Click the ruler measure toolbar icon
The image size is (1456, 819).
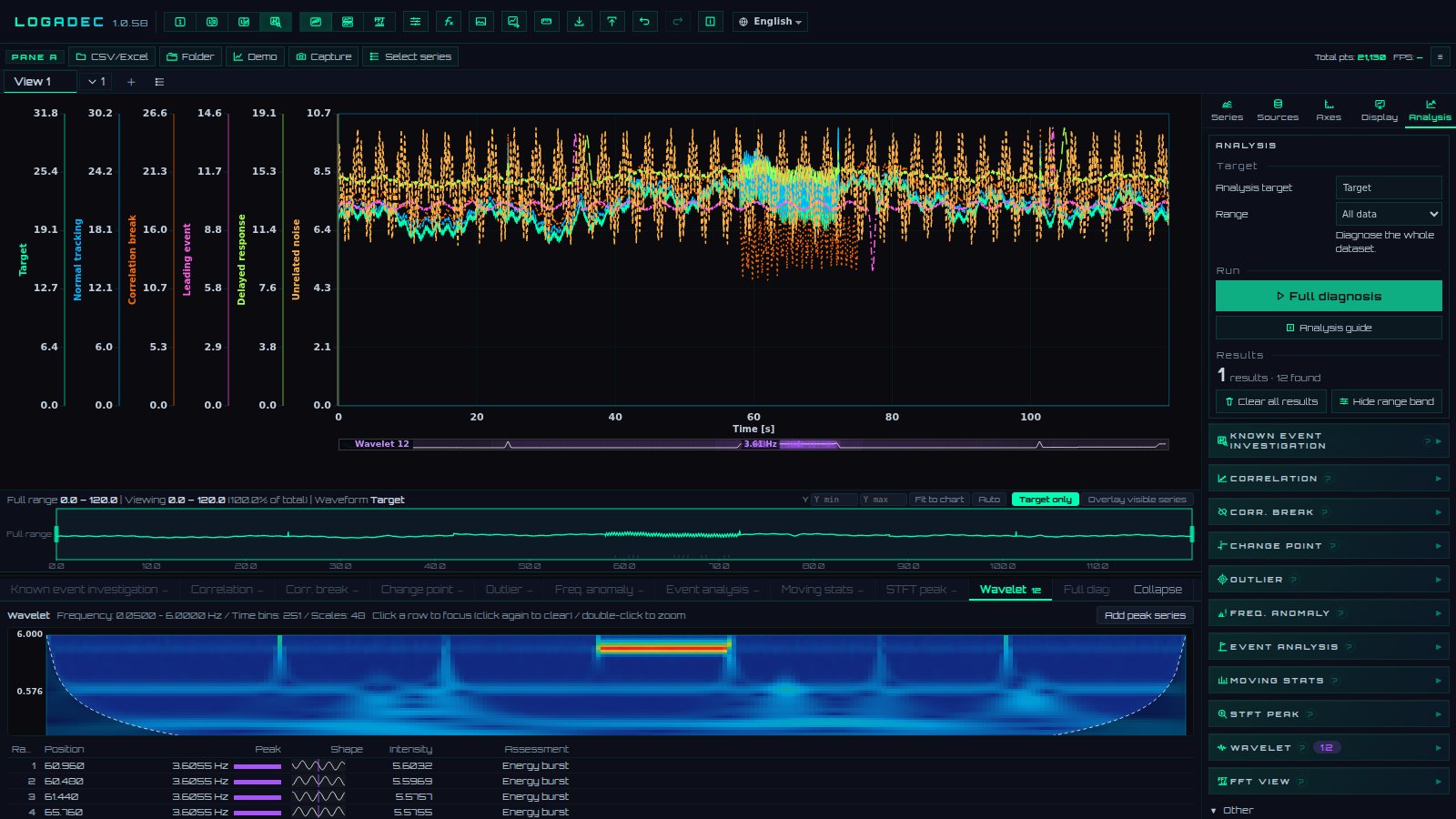[x=547, y=22]
